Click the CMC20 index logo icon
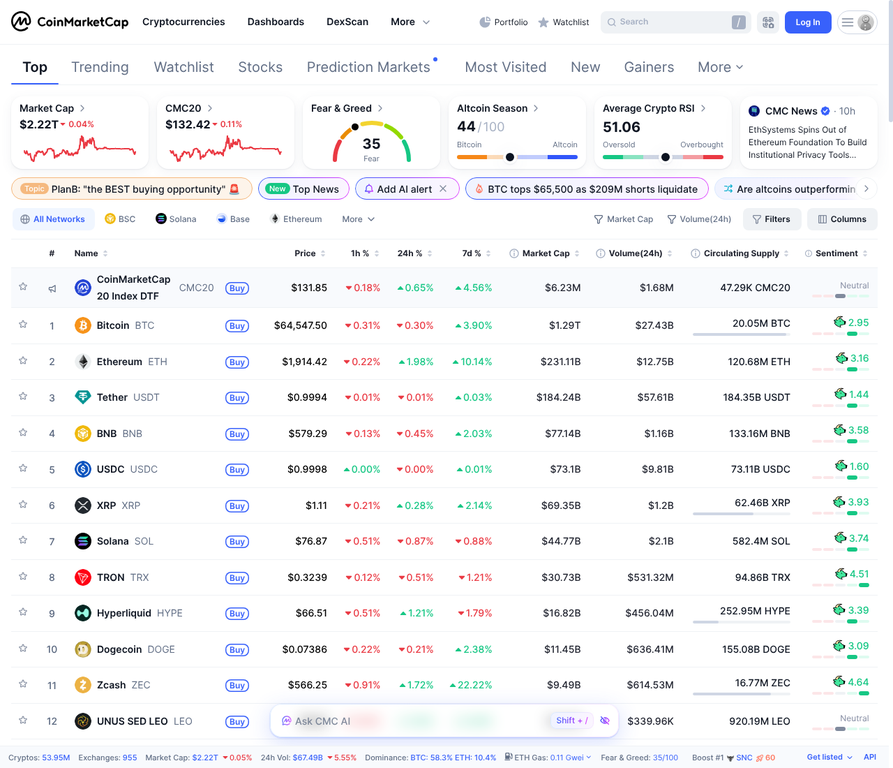 (83, 288)
